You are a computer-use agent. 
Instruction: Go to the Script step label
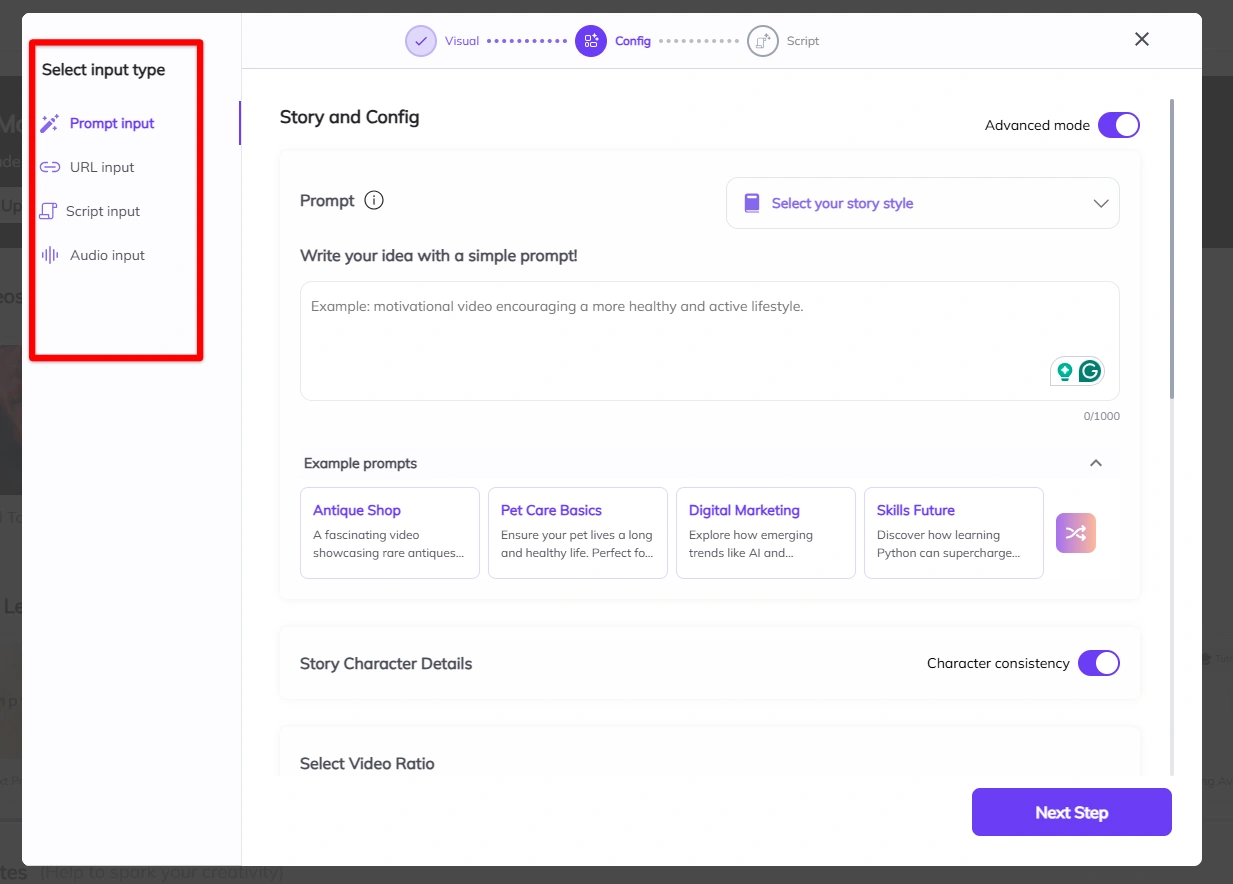pos(803,41)
